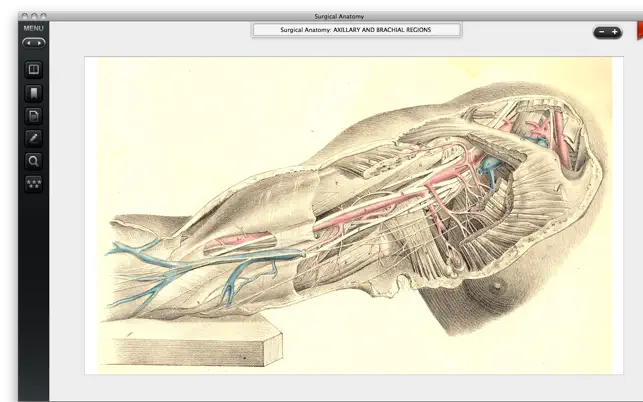Zoom out with the minus button

click(602, 32)
